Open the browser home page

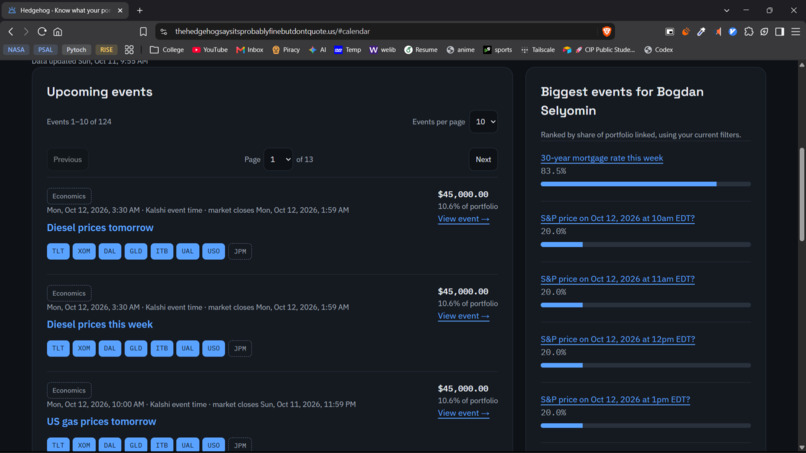pyautogui.click(x=58, y=31)
